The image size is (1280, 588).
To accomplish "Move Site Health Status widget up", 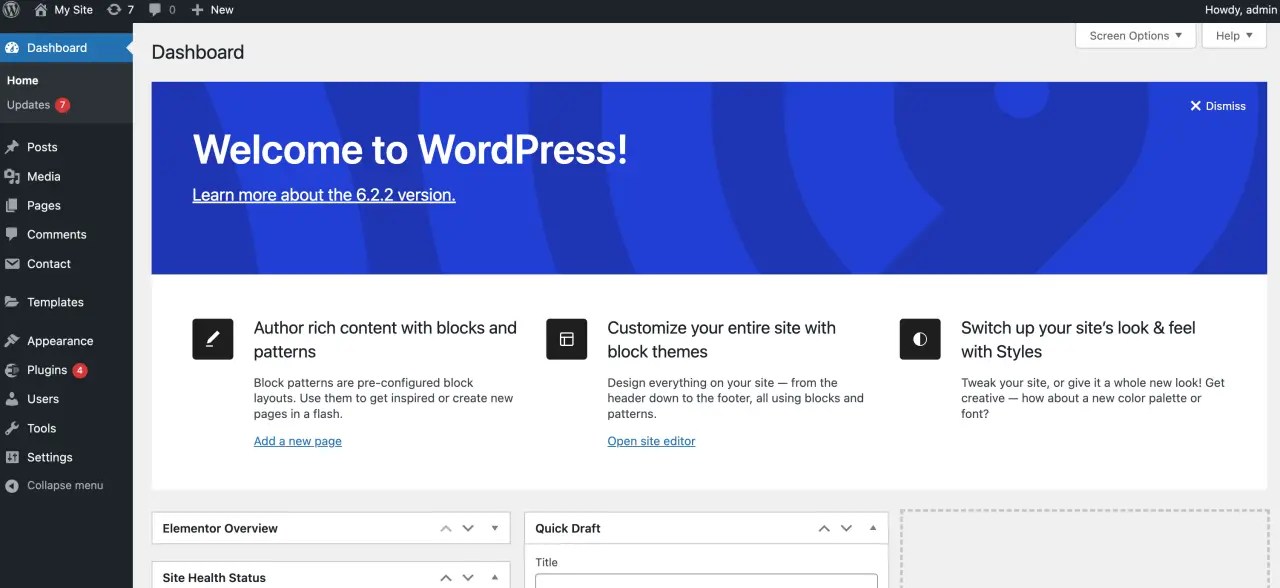I will coord(446,577).
